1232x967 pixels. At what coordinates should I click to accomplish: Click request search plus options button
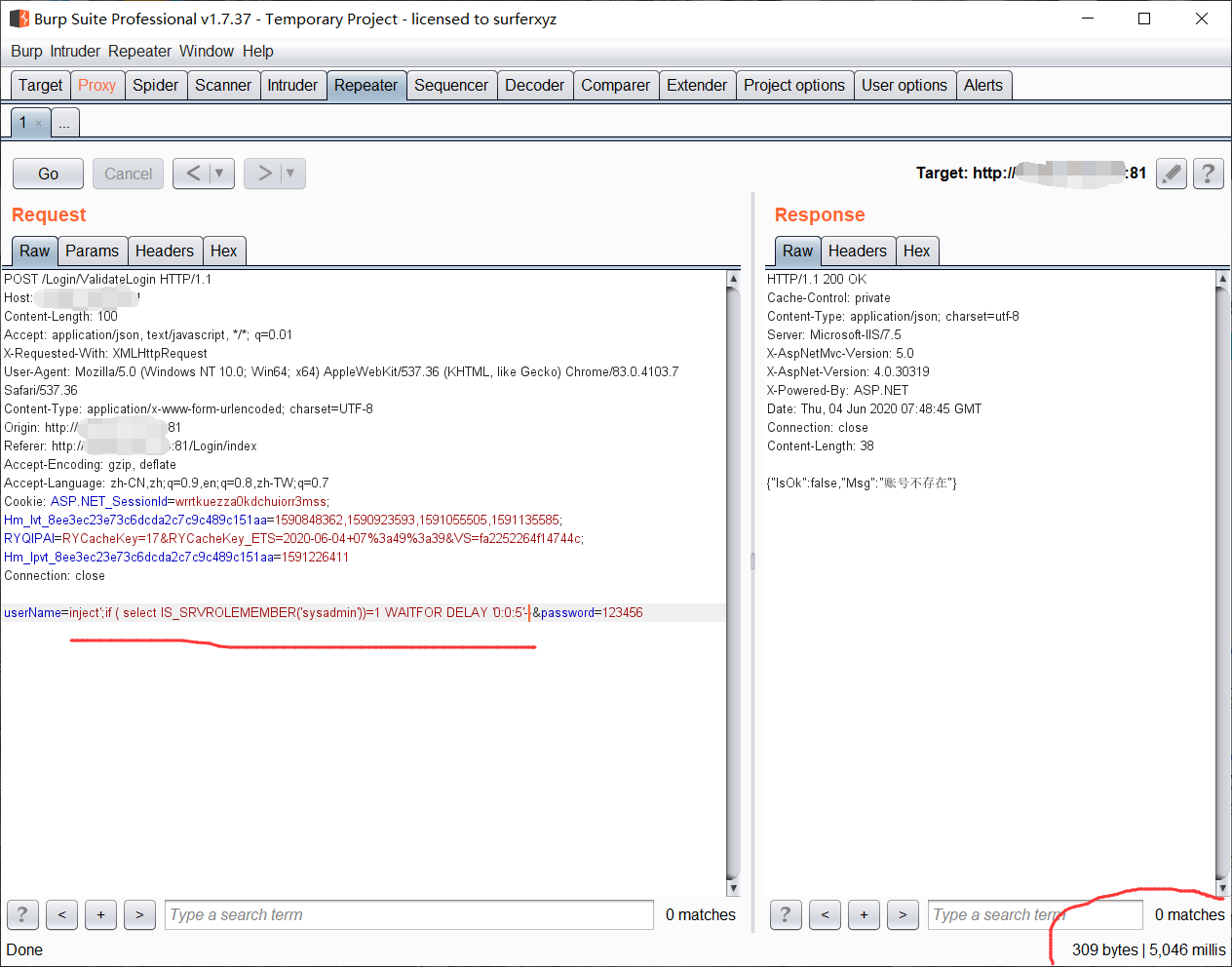pyautogui.click(x=100, y=914)
